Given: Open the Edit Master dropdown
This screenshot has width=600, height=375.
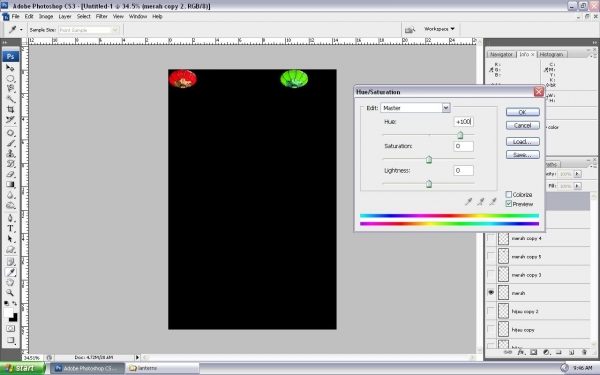Looking at the screenshot, I should click(446, 108).
